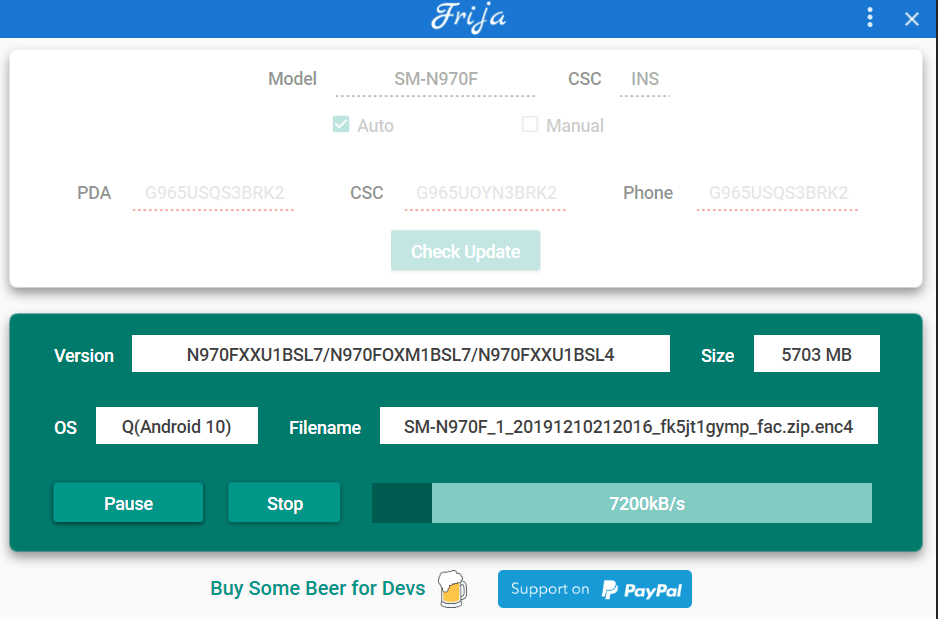Screen dimensions: 938x619
Task: Click the Frija title logo
Action: point(469,17)
